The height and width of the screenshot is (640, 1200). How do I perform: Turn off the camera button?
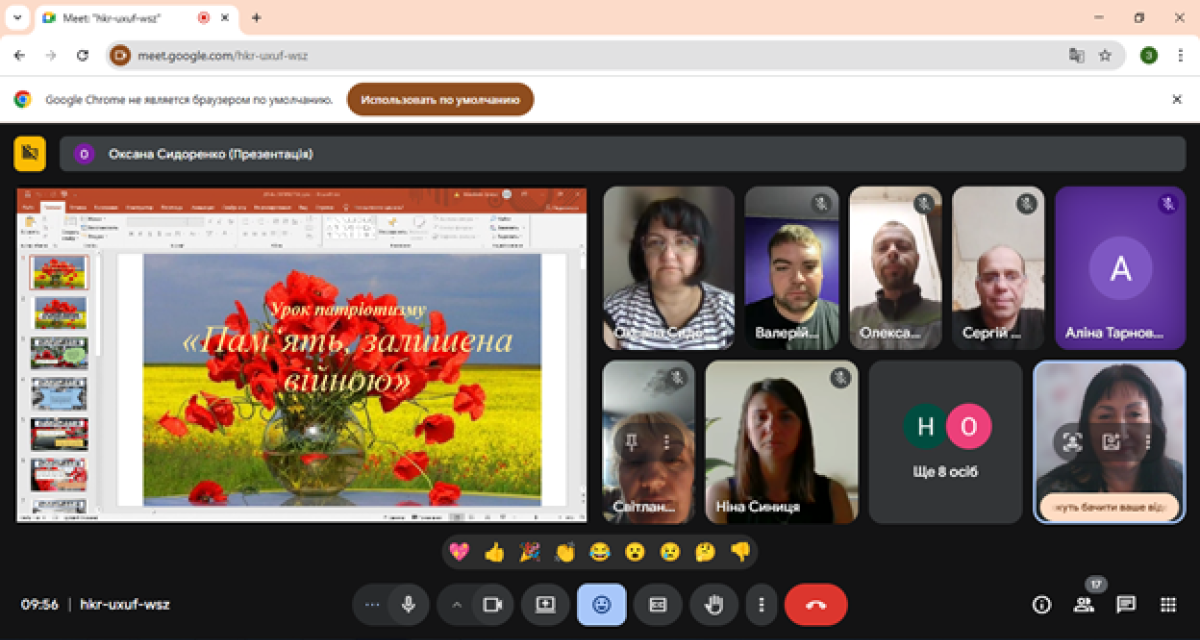[x=492, y=605]
